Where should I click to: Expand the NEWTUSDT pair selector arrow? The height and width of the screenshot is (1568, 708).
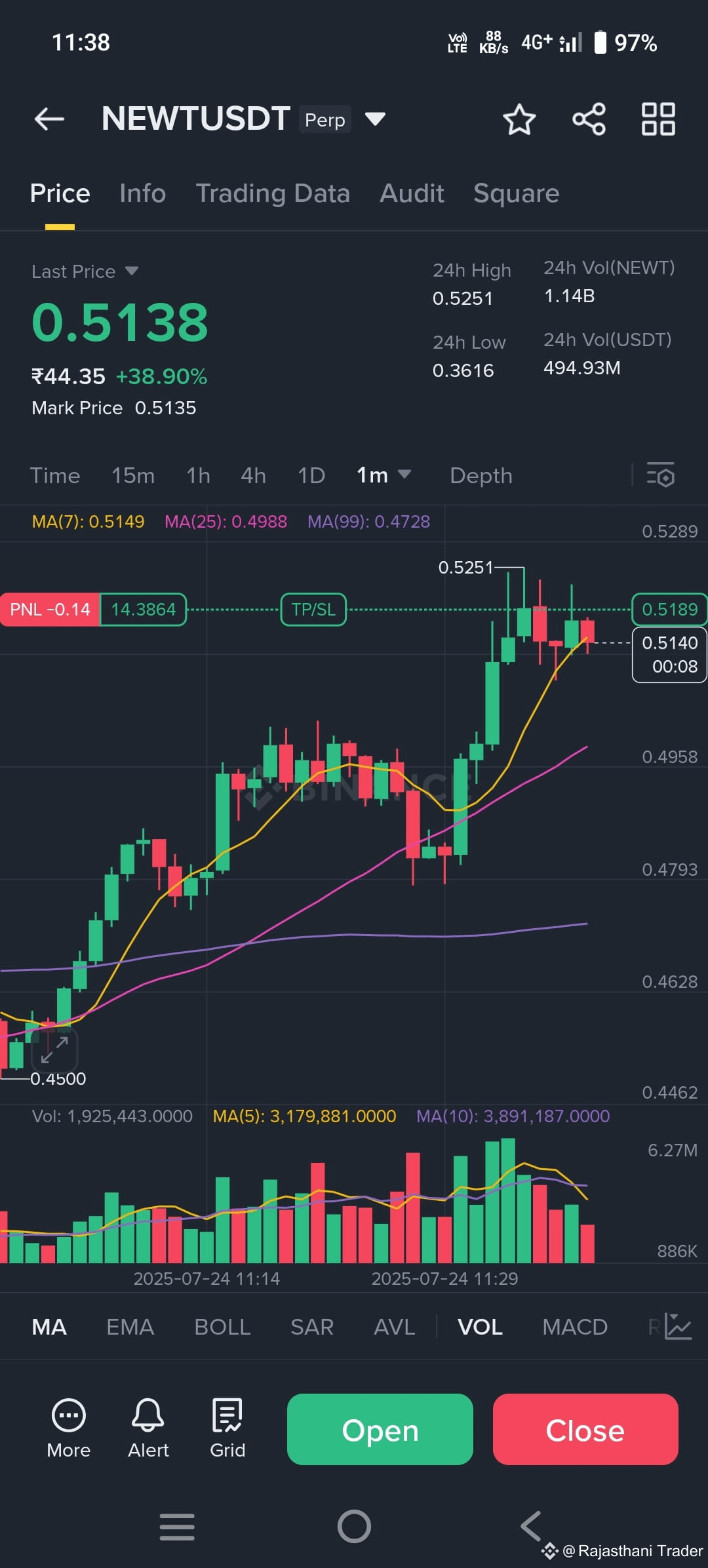click(x=375, y=119)
